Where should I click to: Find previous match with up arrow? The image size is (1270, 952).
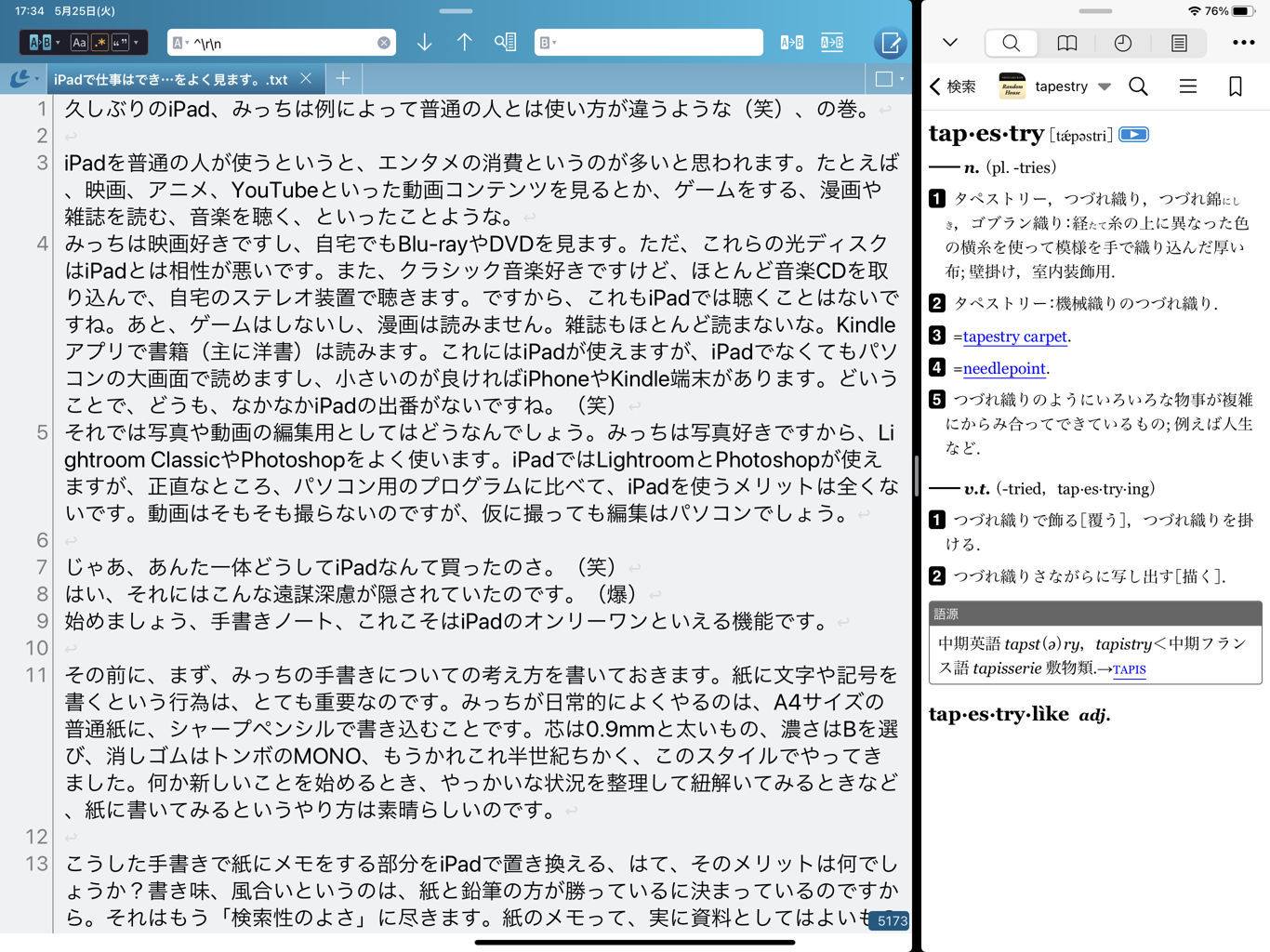465,43
